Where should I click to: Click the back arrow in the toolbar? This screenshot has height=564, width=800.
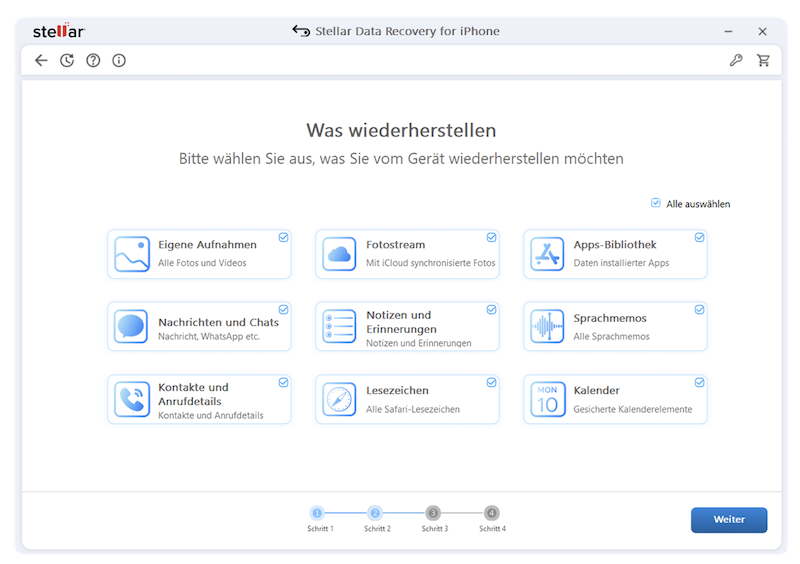(41, 61)
